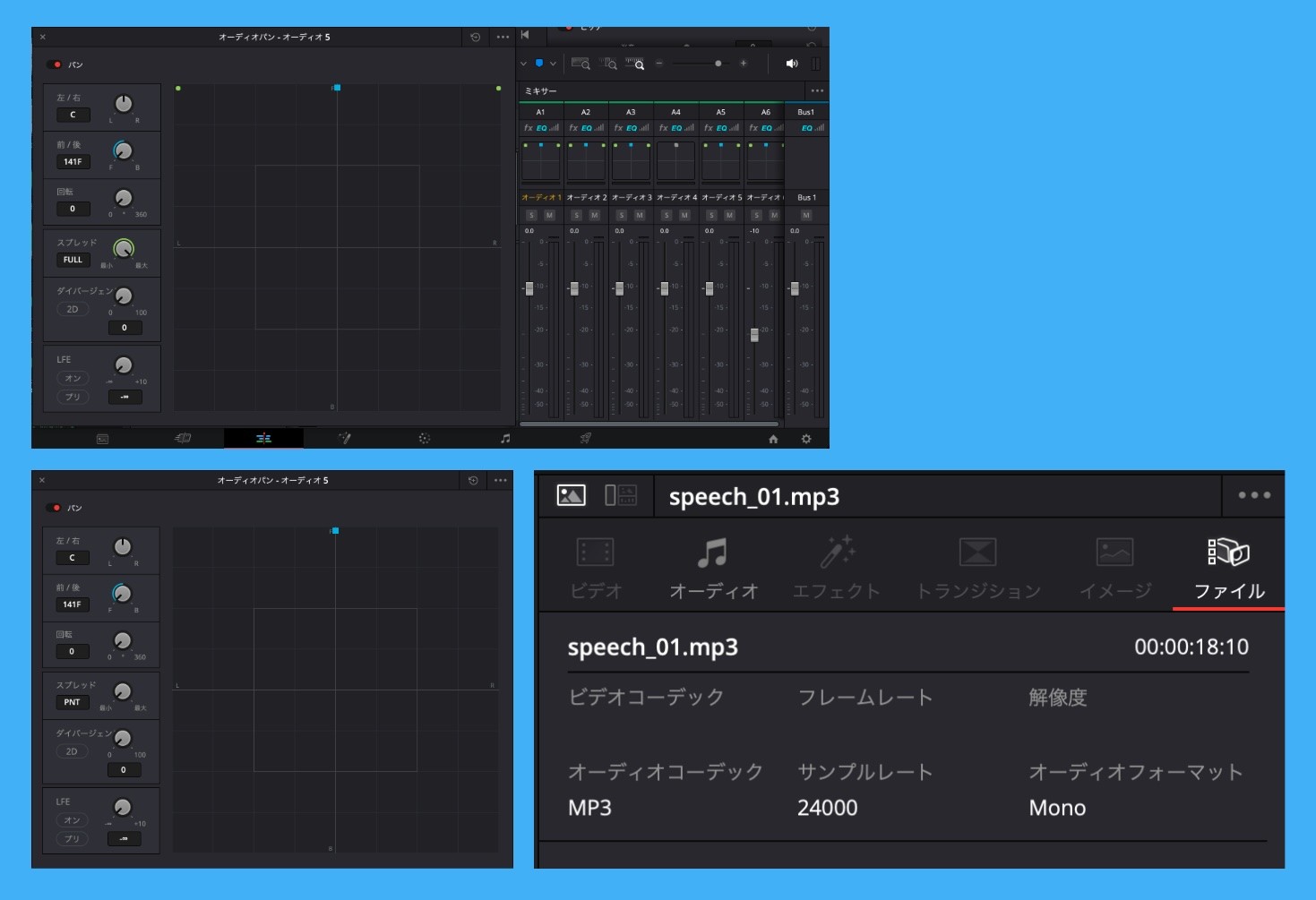This screenshot has width=1316, height=900.
Task: Click the timeline zoom slider handle
Action: (718, 63)
